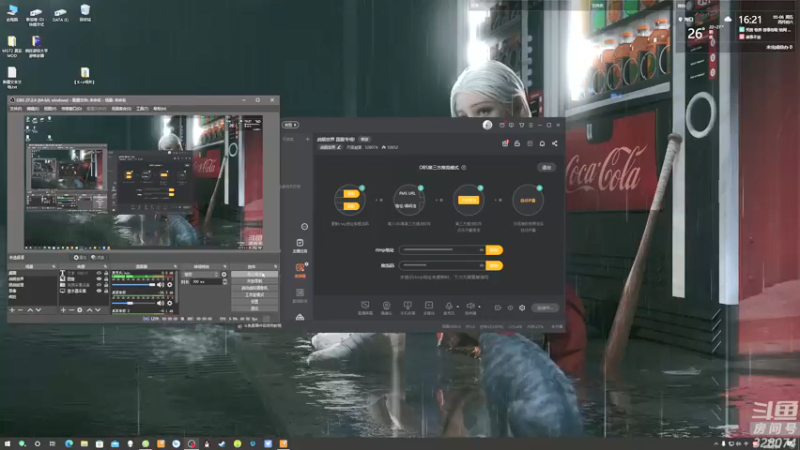800x450 pixels.
Task: Click the speaker icon in the bottom toolbar
Action: 470,307
